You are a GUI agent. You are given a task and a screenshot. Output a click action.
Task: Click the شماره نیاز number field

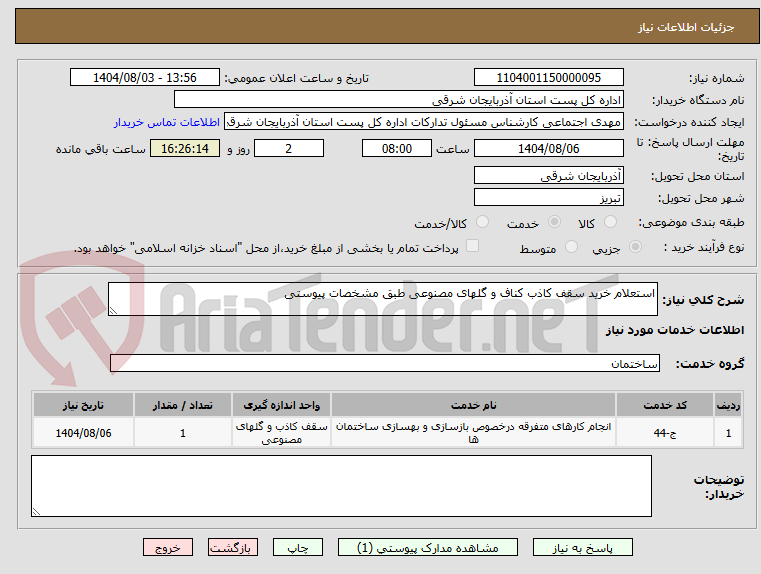pyautogui.click(x=548, y=78)
